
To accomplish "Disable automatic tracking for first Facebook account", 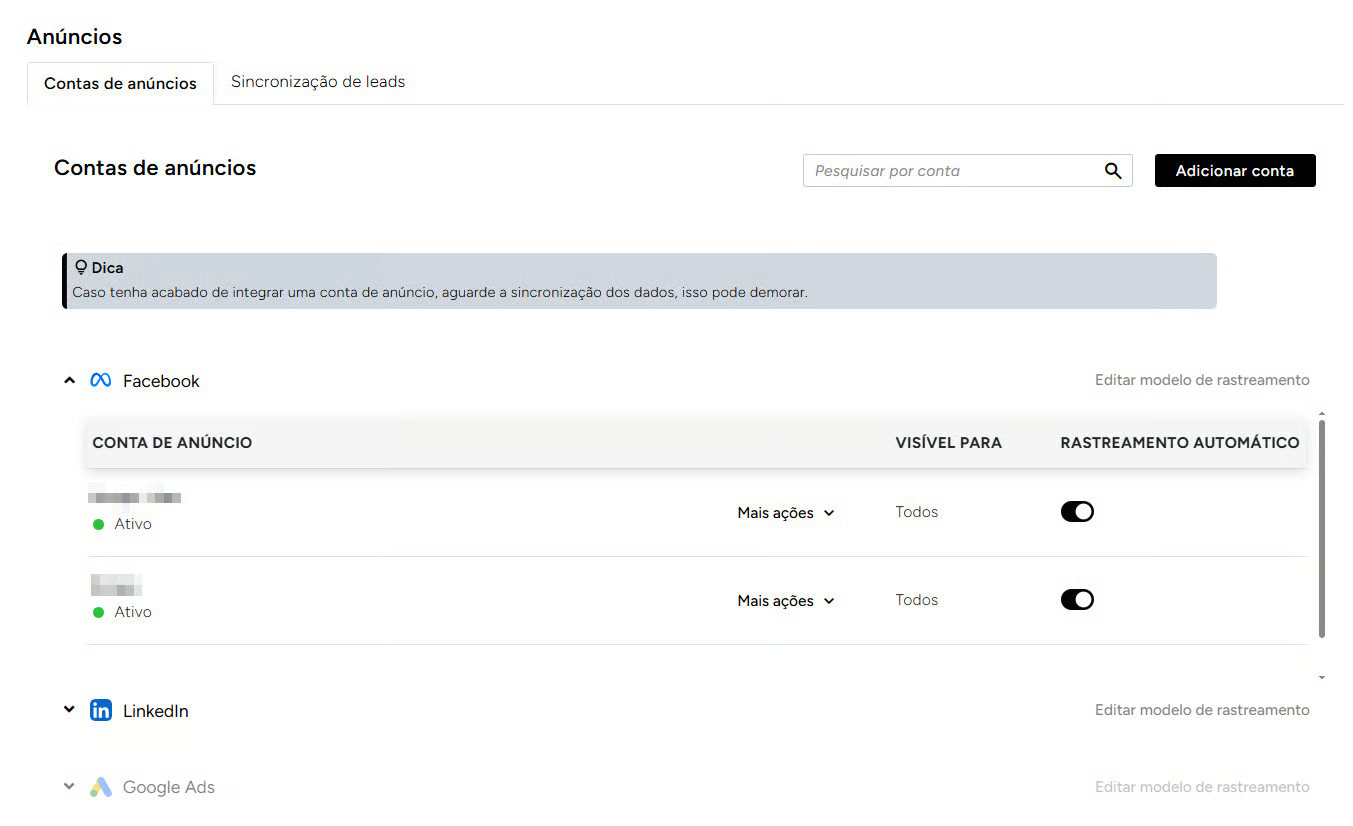I will click(x=1077, y=512).
